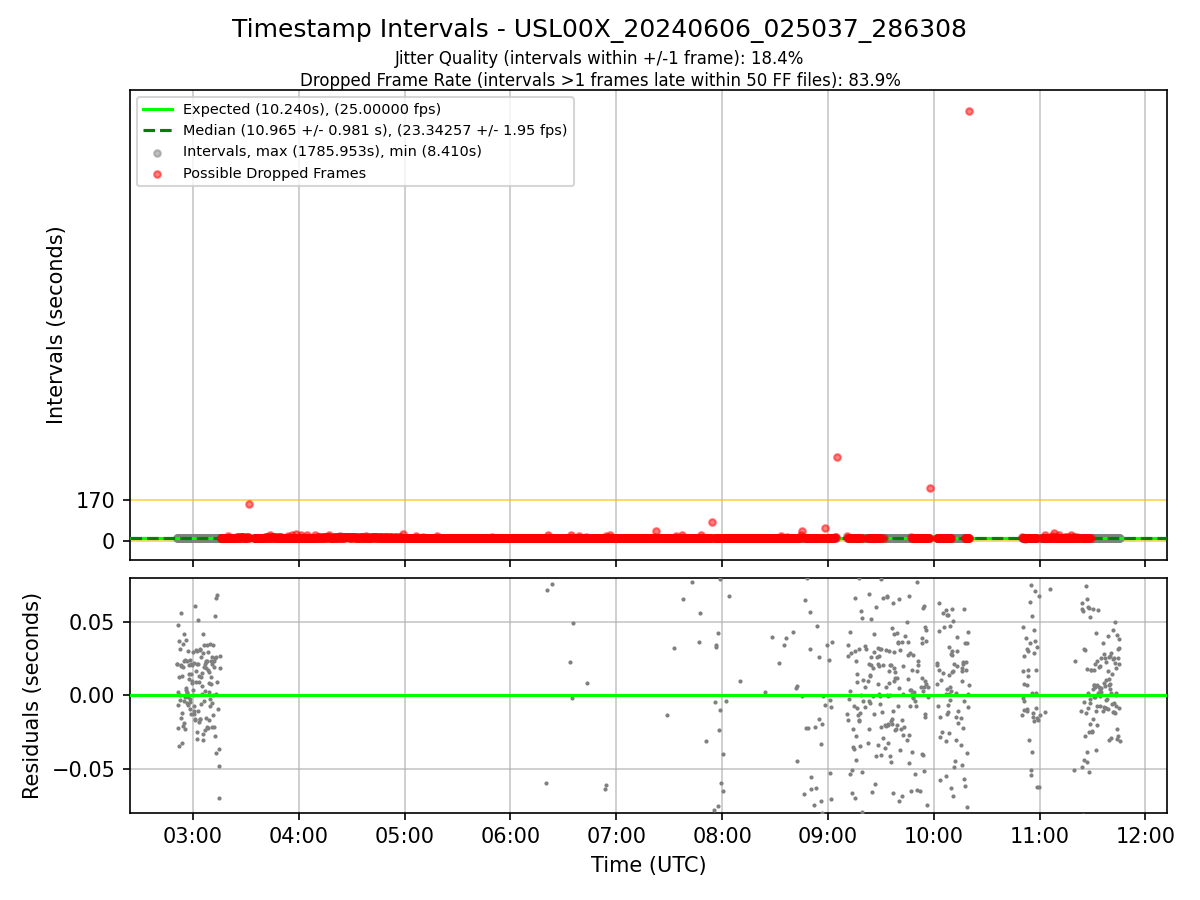The width and height of the screenshot is (1200, 900).
Task: Click the '06:00' x-axis tick label
Action: click(510, 834)
